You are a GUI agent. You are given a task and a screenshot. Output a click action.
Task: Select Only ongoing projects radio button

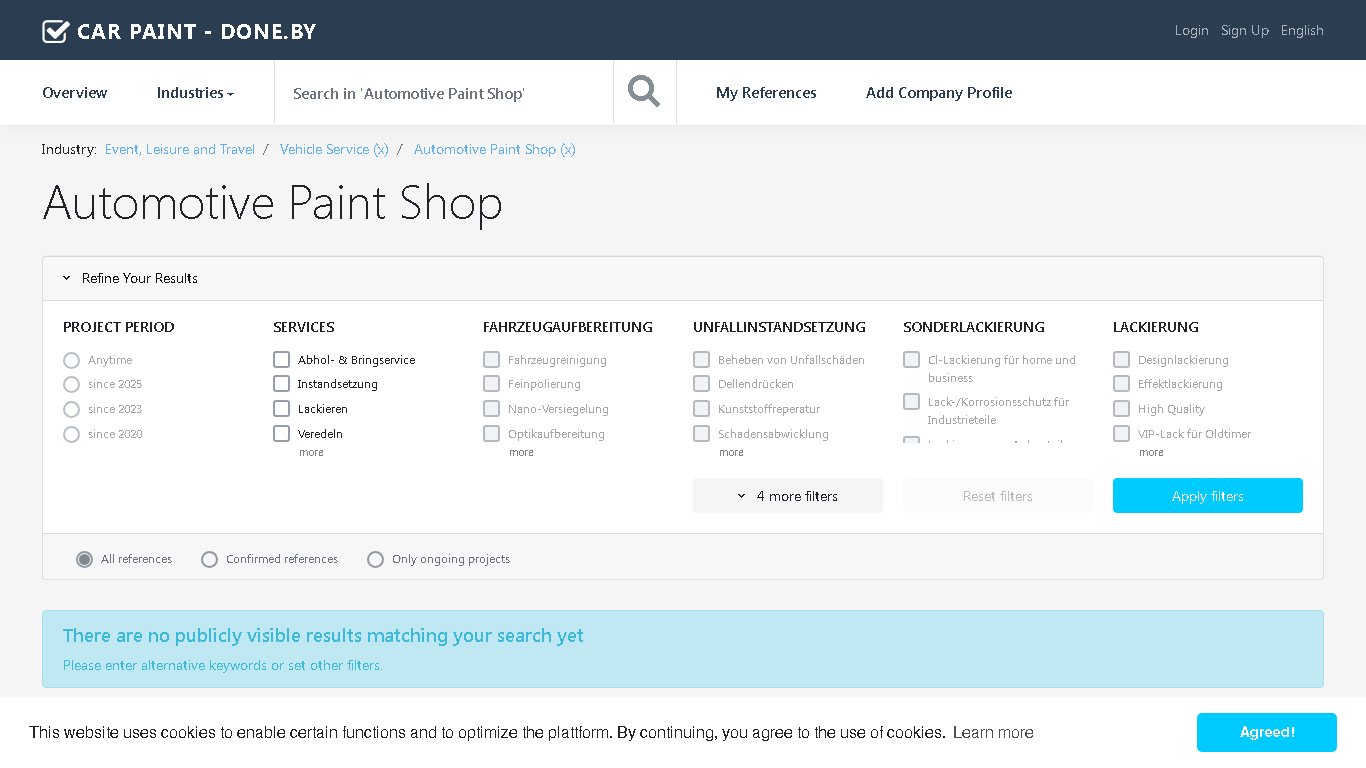375,559
